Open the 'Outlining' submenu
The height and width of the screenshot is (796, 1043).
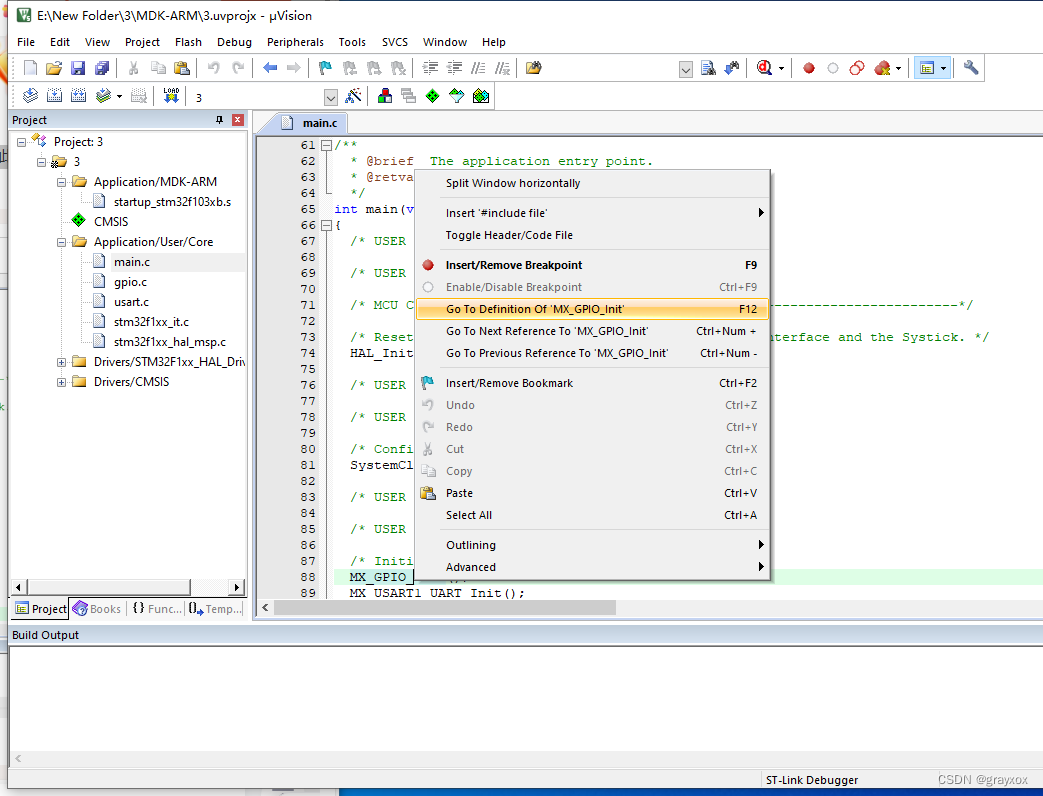pos(592,545)
